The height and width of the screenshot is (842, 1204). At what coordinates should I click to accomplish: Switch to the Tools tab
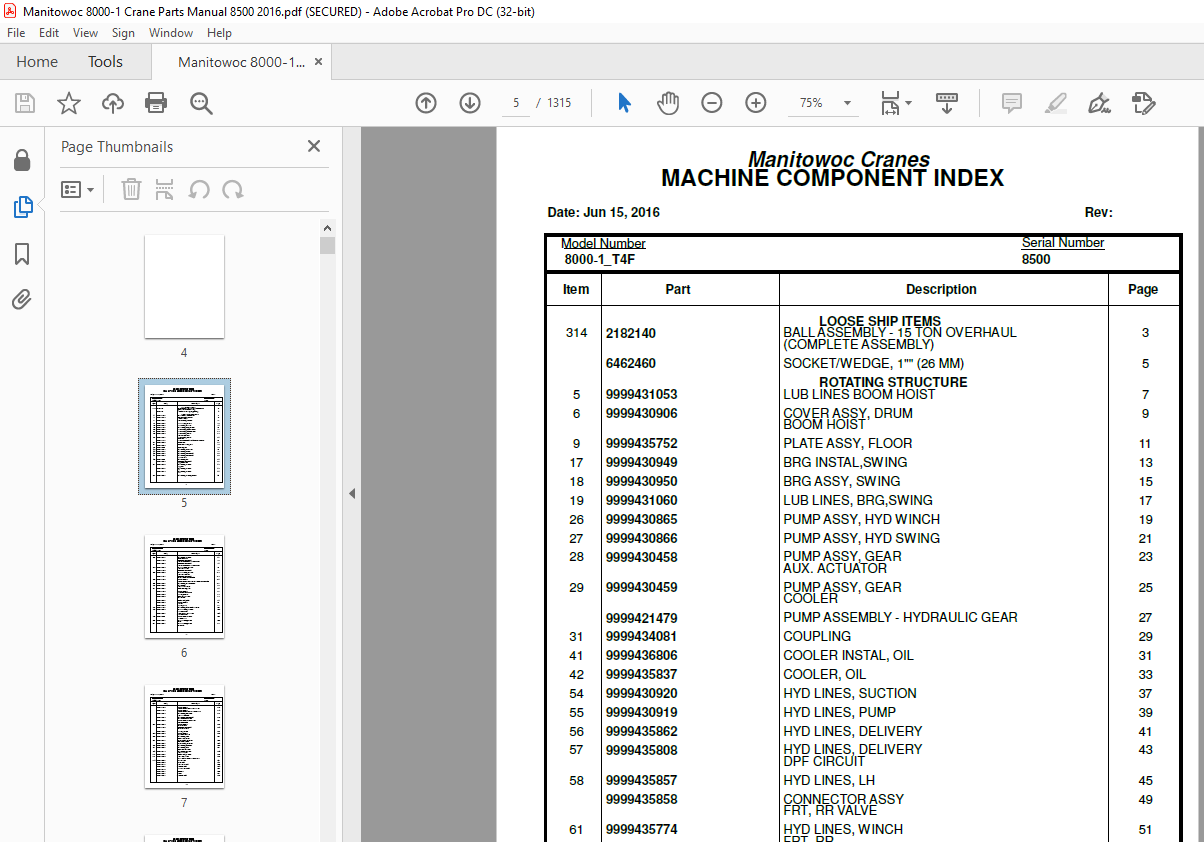[x=105, y=62]
